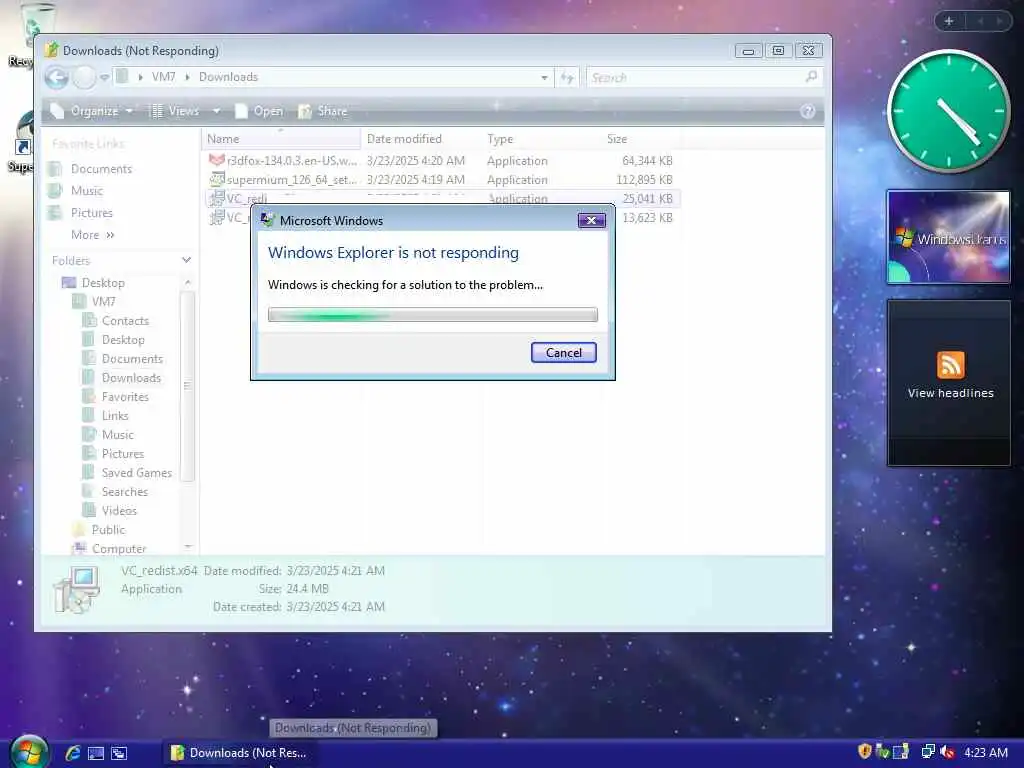Click the r3dfox file icon
The height and width of the screenshot is (768, 1024).
tap(217, 160)
